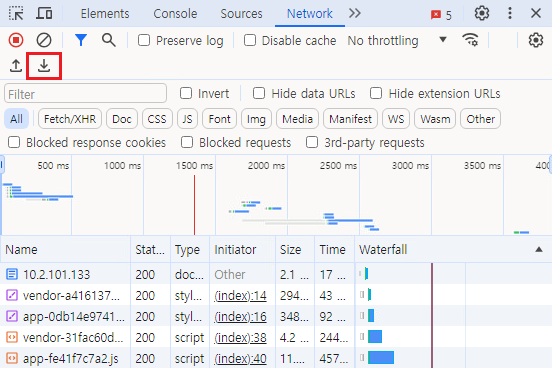Check Disable cache option
This screenshot has height=368, width=552.
[250, 40]
